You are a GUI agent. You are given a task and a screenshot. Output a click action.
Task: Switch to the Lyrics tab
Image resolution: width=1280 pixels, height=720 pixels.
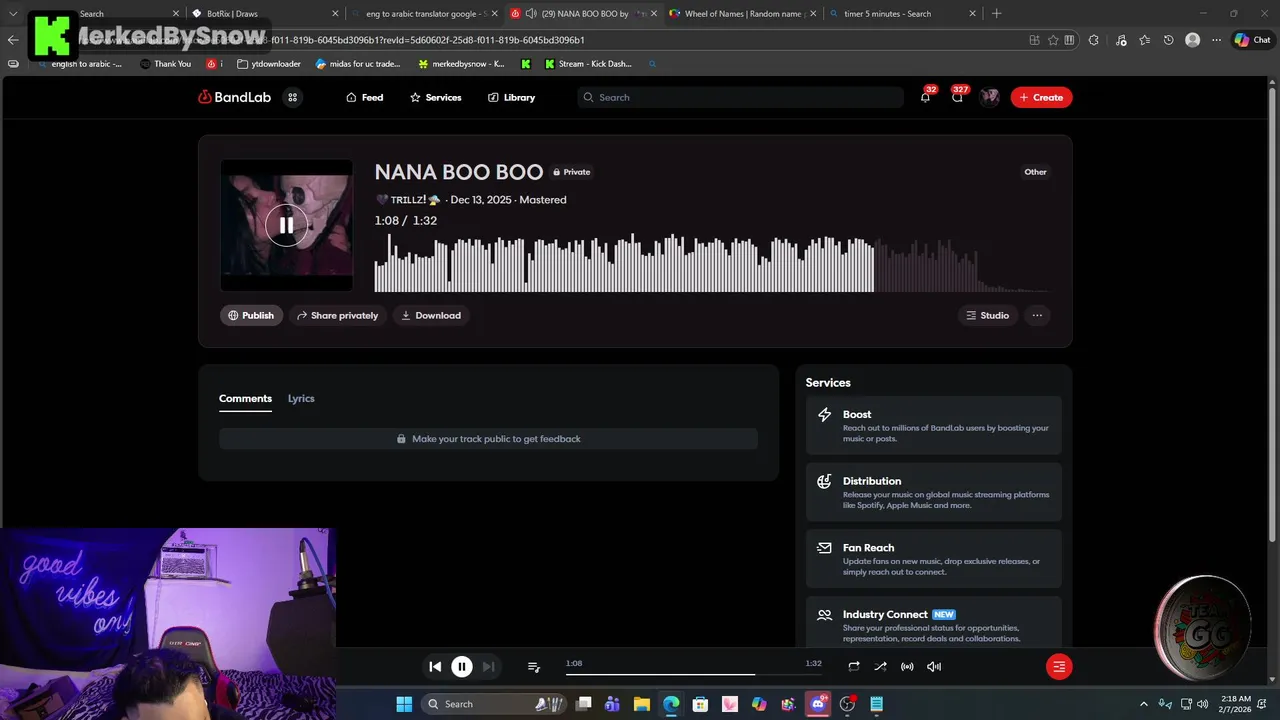tap(301, 398)
